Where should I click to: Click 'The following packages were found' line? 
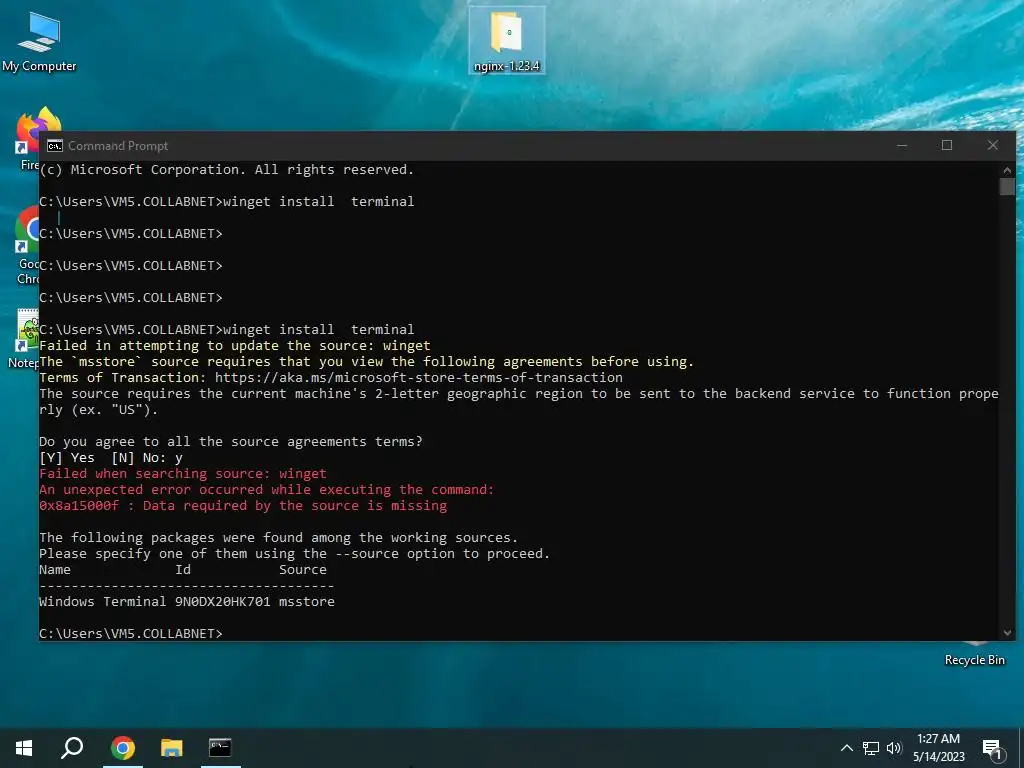pos(278,537)
